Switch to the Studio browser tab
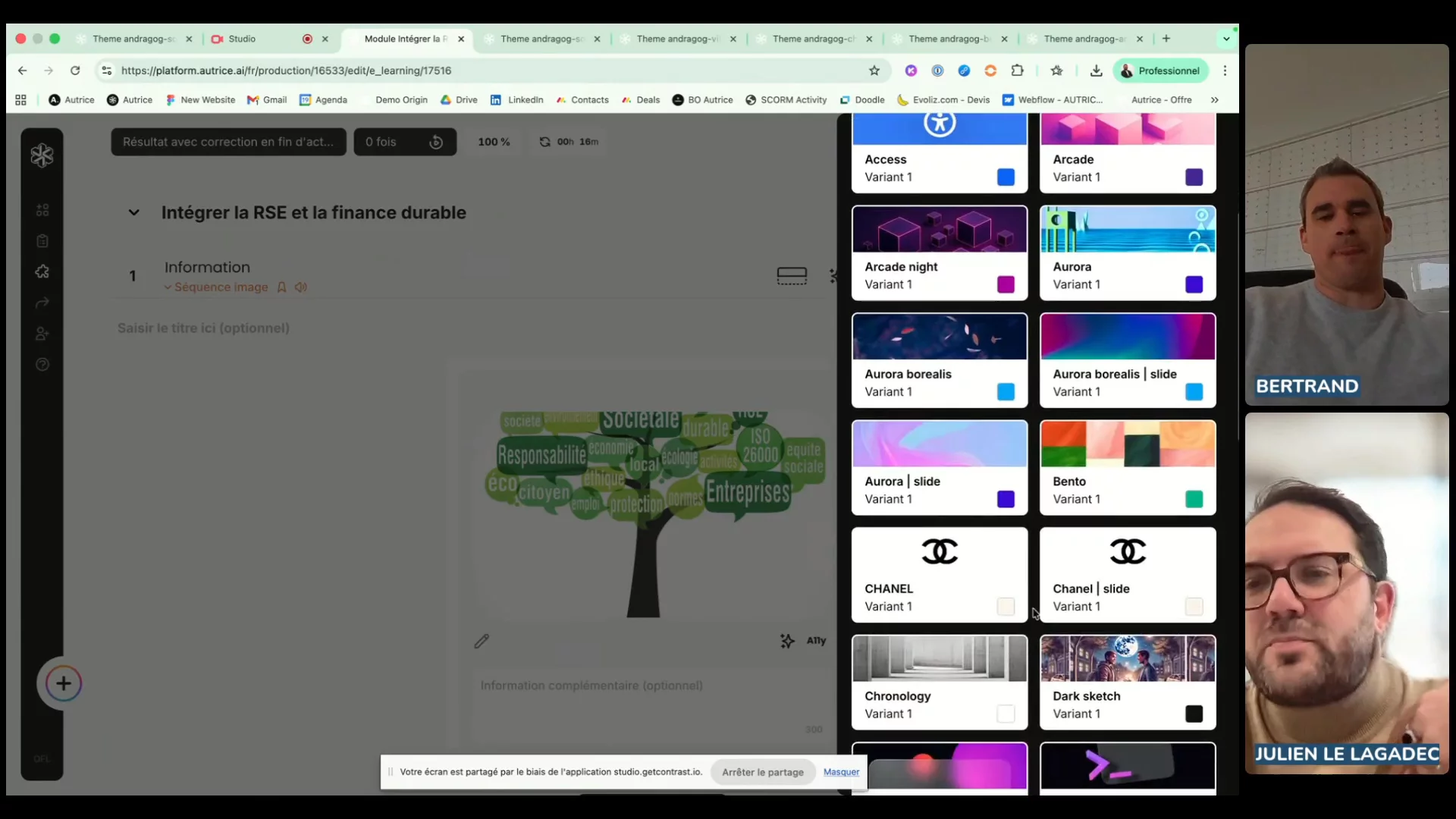 click(x=243, y=39)
